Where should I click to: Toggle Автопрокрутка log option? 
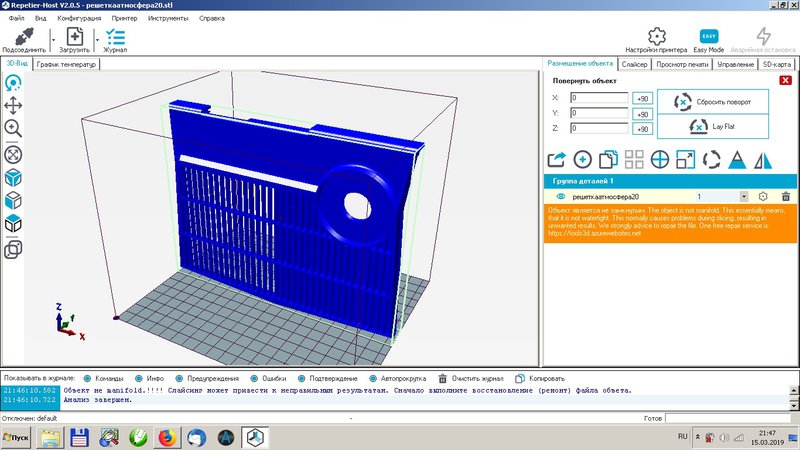[397, 379]
